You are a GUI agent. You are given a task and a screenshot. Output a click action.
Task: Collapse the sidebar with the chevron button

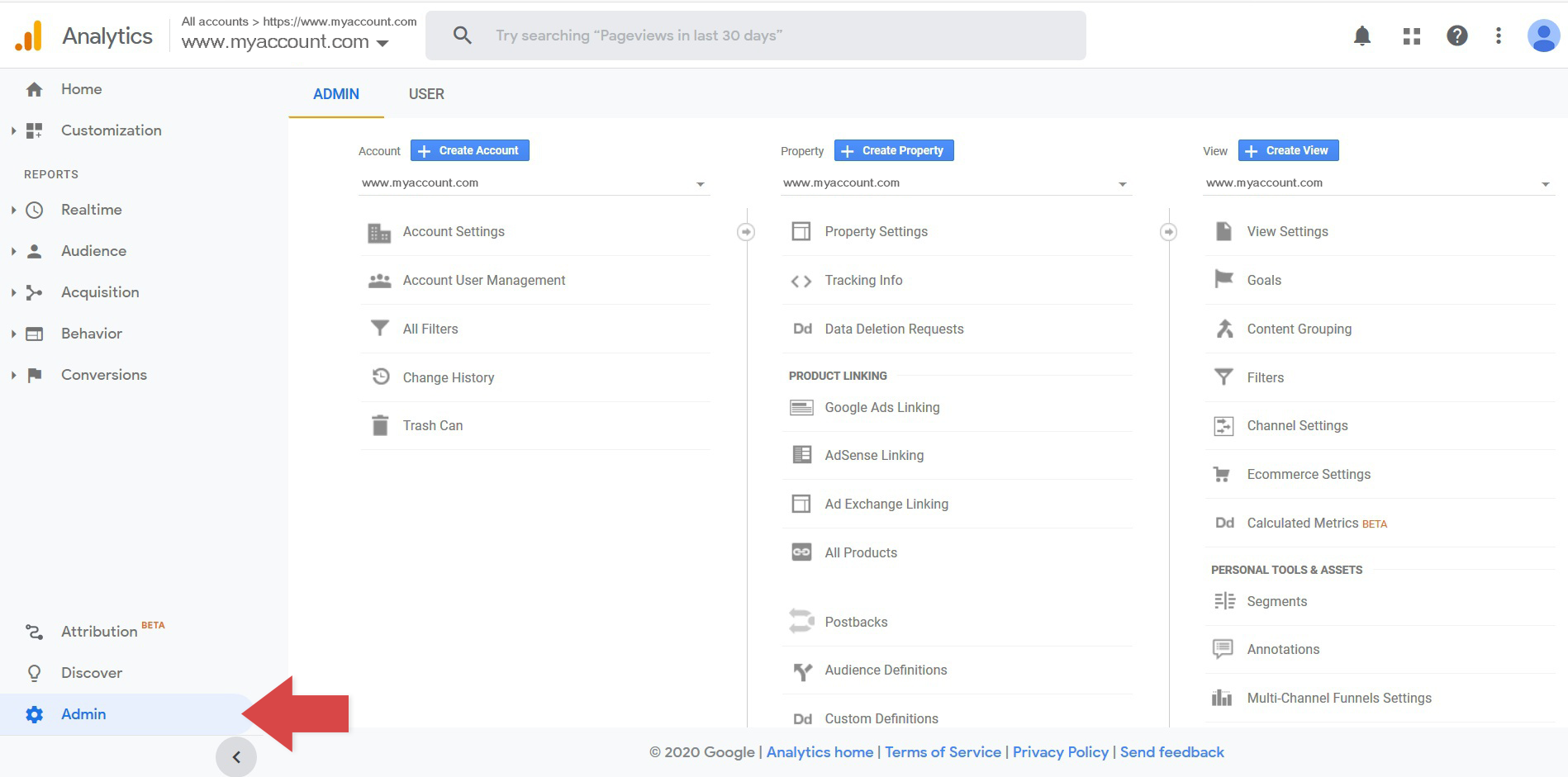(236, 757)
